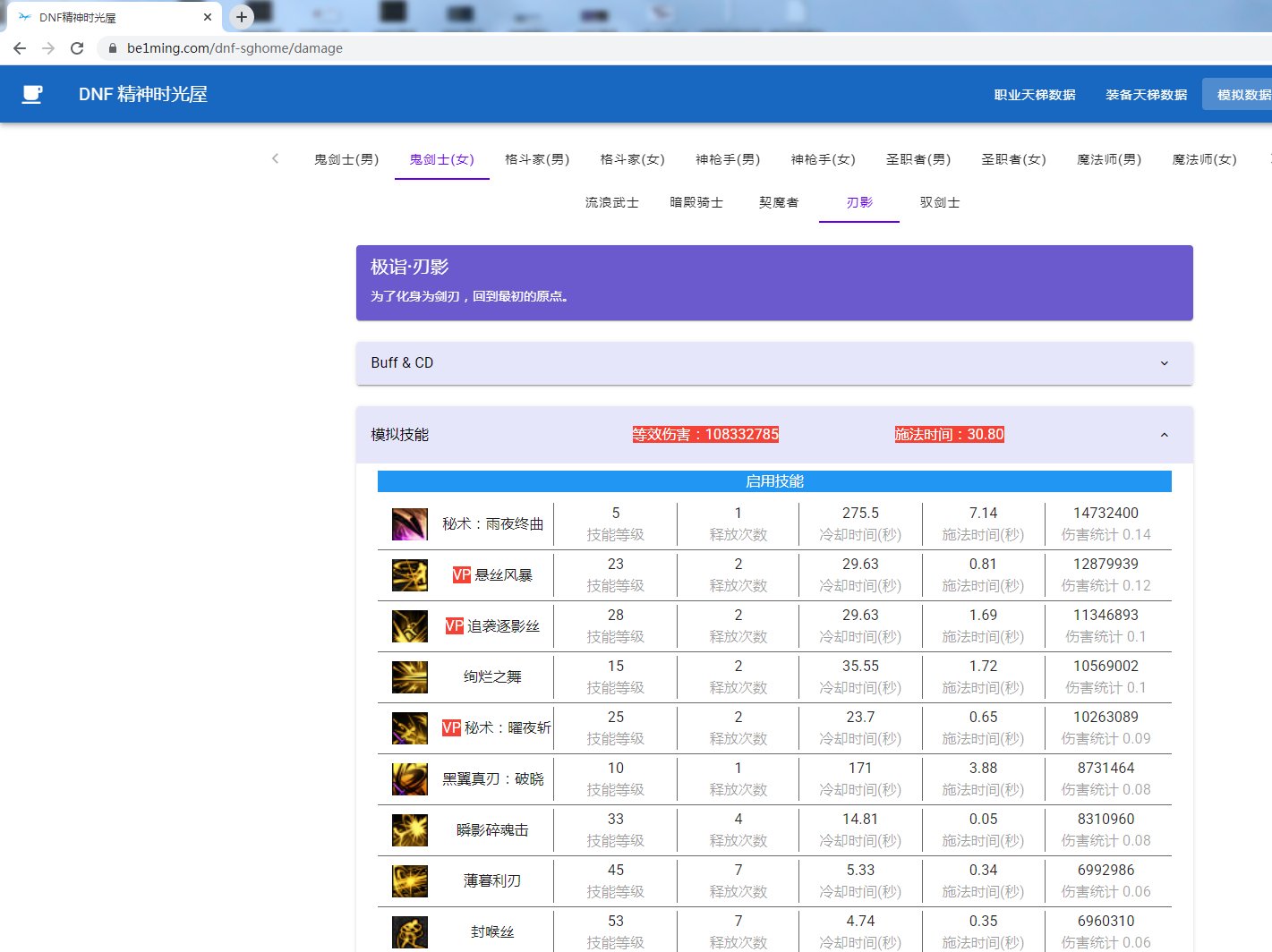
Task: Select the 秘术：雨夜终曲 skill icon
Action: click(409, 523)
